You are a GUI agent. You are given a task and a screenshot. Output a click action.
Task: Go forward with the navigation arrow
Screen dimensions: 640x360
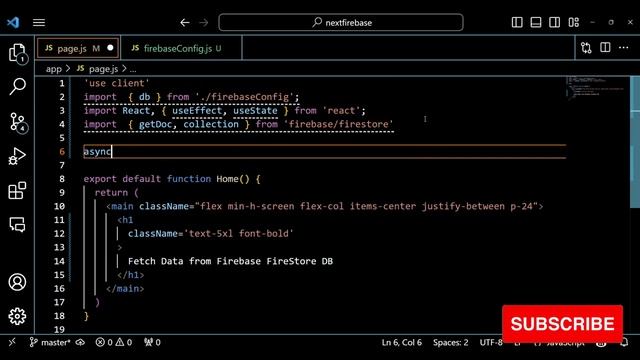(x=204, y=22)
